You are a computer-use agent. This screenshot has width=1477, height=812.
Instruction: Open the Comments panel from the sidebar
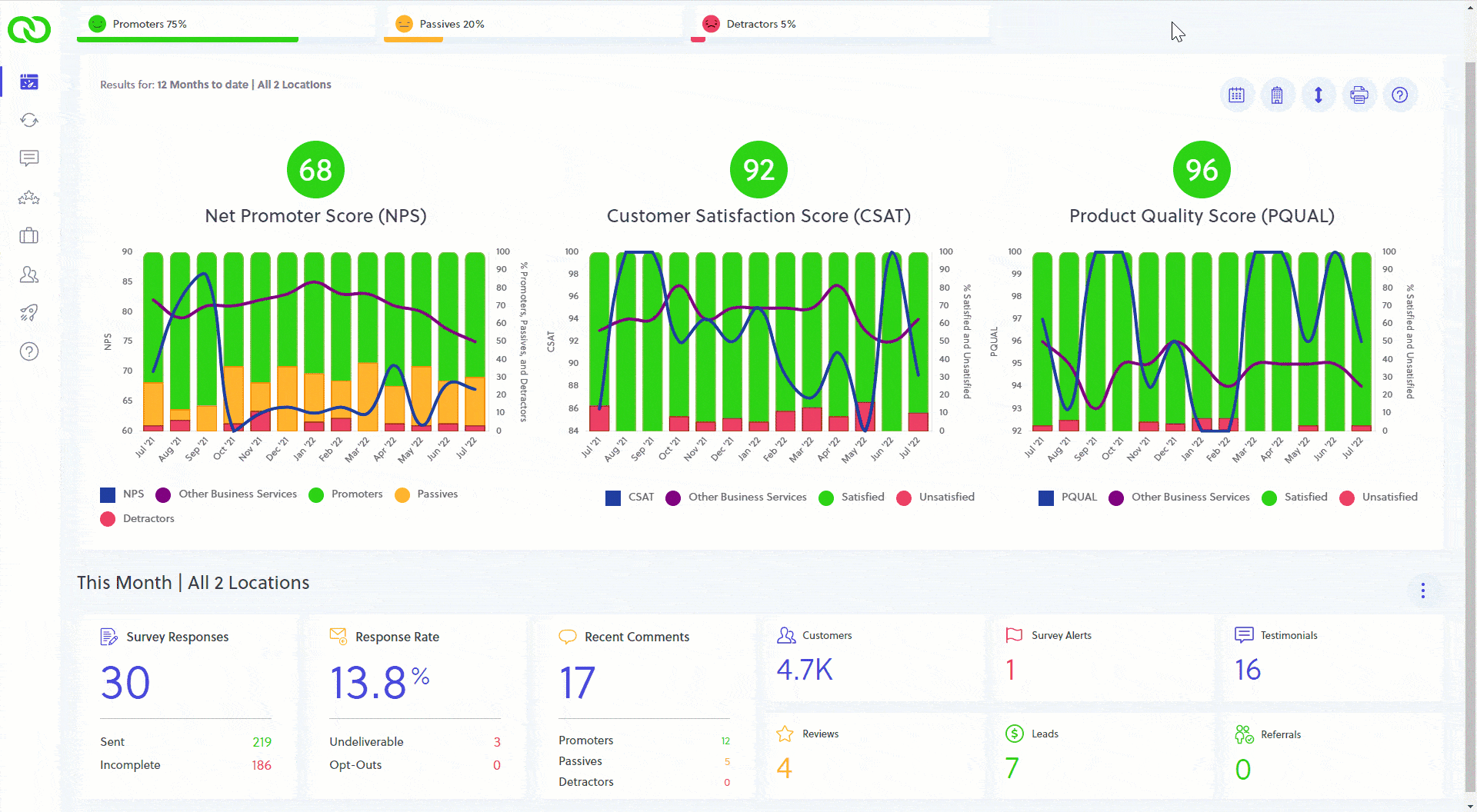[28, 158]
